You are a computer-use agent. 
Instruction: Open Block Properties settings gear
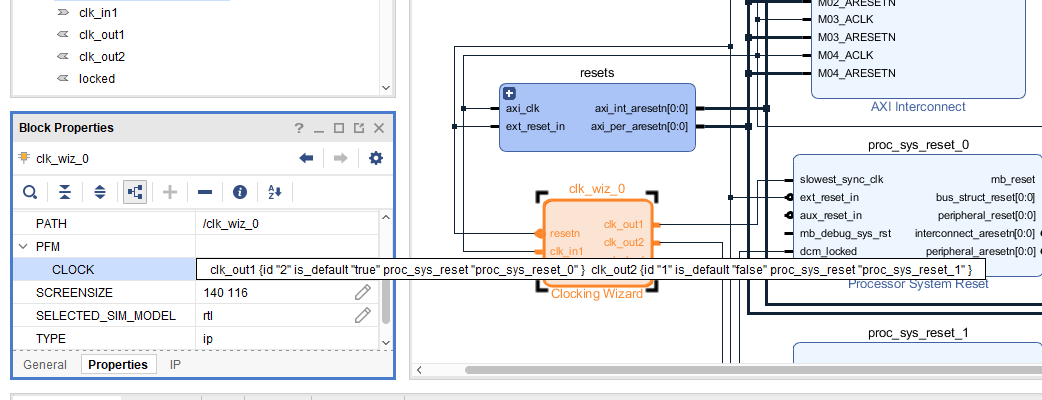pos(376,158)
